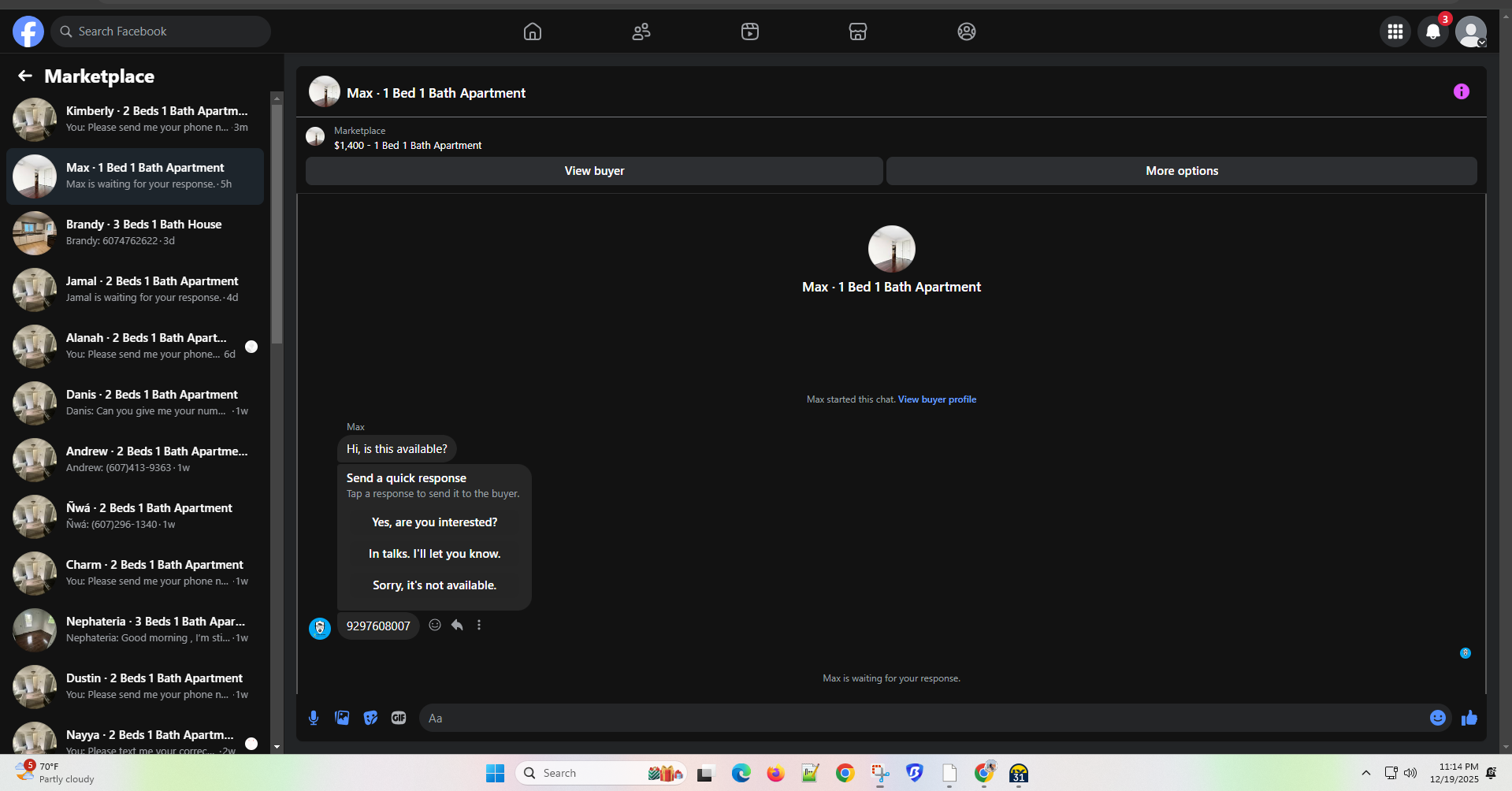Open Charm's 2 Beds 1 Bath conversation

pyautogui.click(x=136, y=574)
